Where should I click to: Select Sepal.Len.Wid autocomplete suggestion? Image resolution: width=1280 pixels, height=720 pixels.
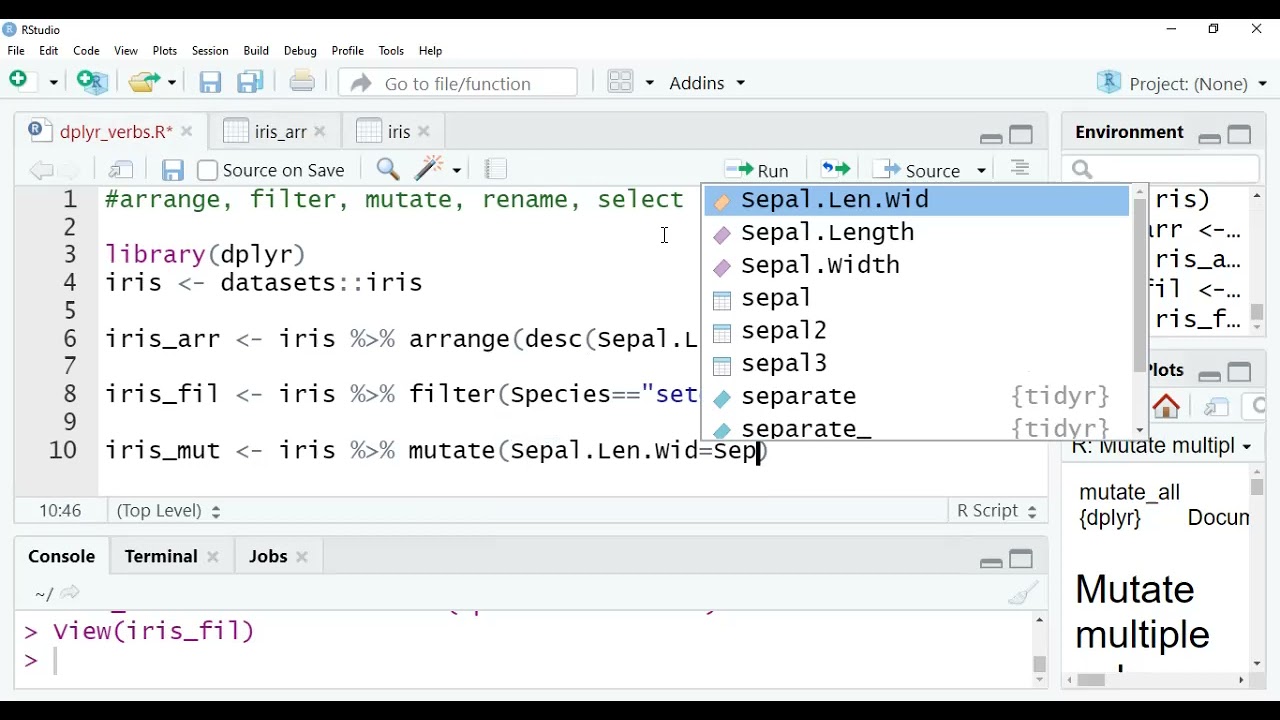[x=916, y=200]
